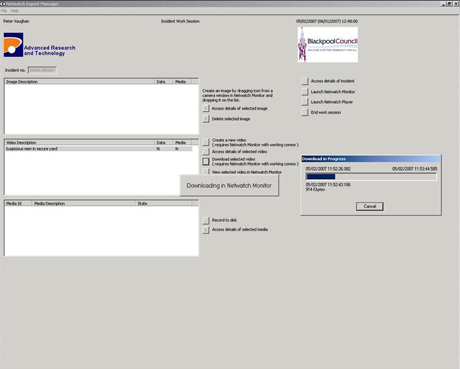Click the Media column header in video list

coord(183,143)
